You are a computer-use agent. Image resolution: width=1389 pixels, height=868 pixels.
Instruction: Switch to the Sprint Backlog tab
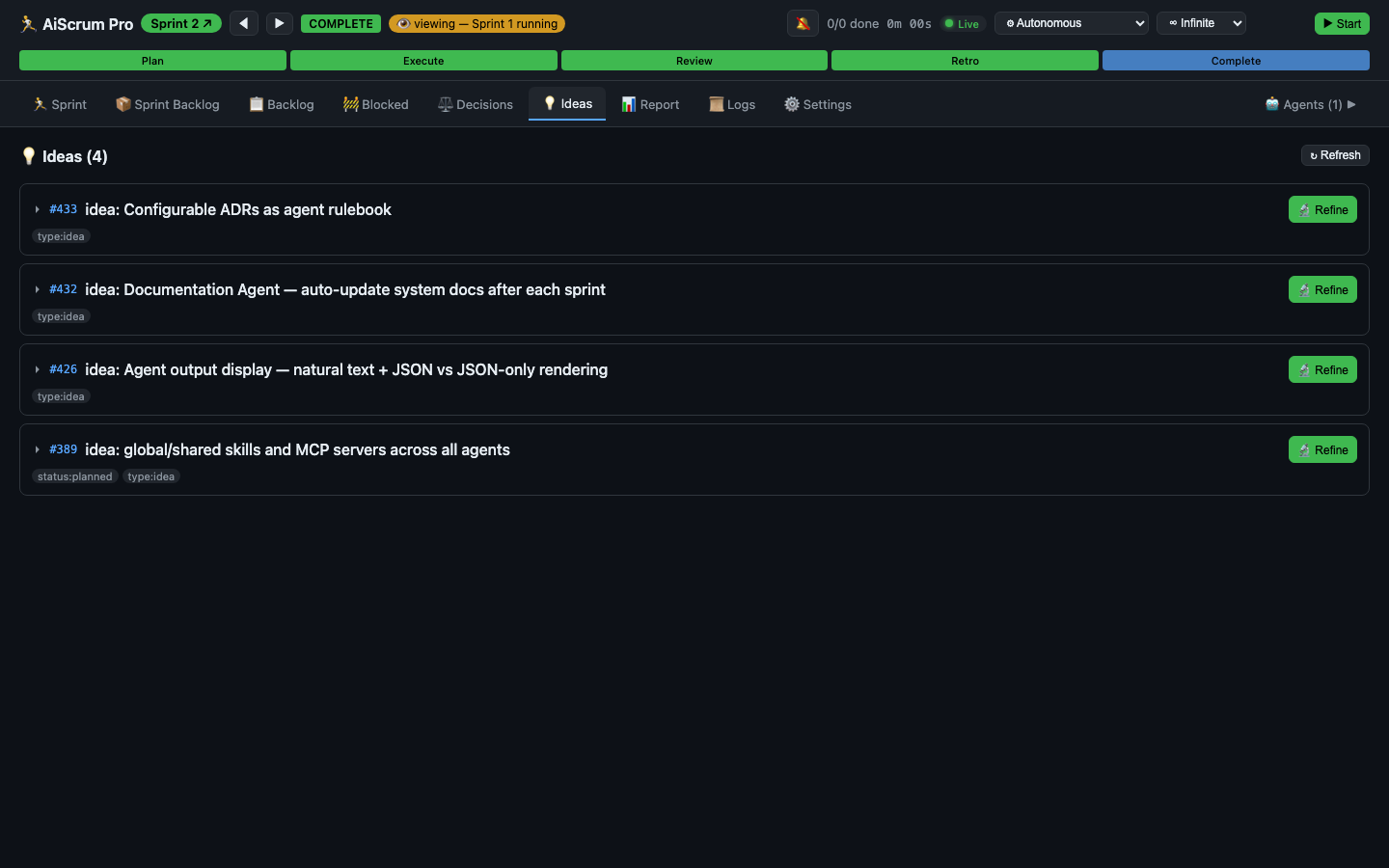pyautogui.click(x=167, y=104)
